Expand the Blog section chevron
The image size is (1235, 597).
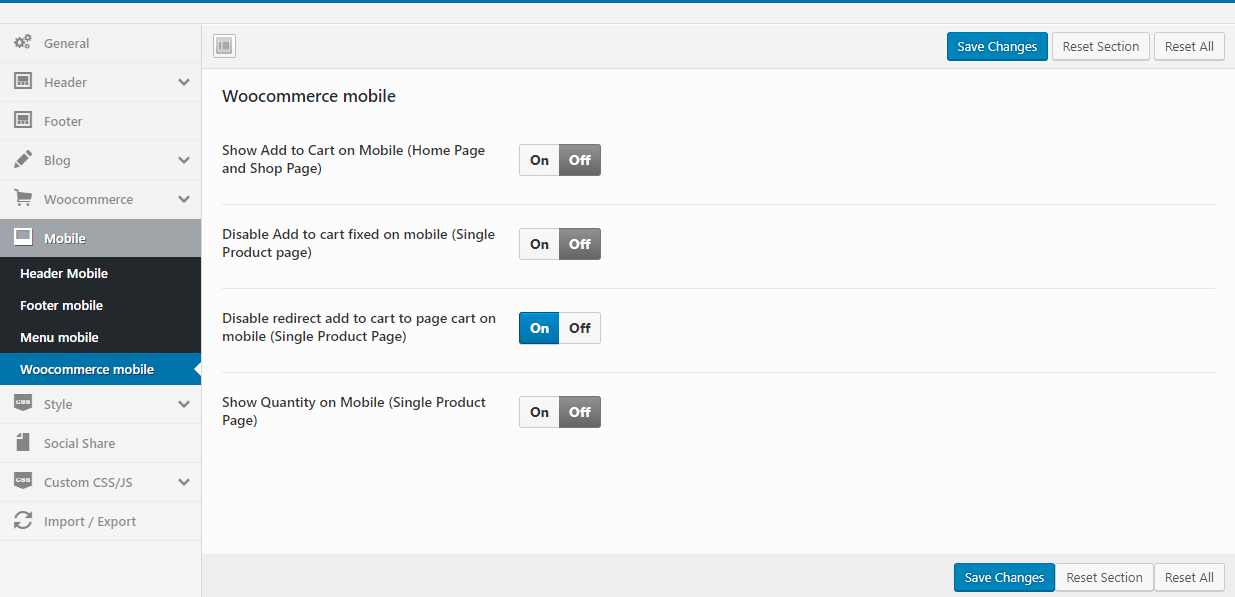pos(184,160)
